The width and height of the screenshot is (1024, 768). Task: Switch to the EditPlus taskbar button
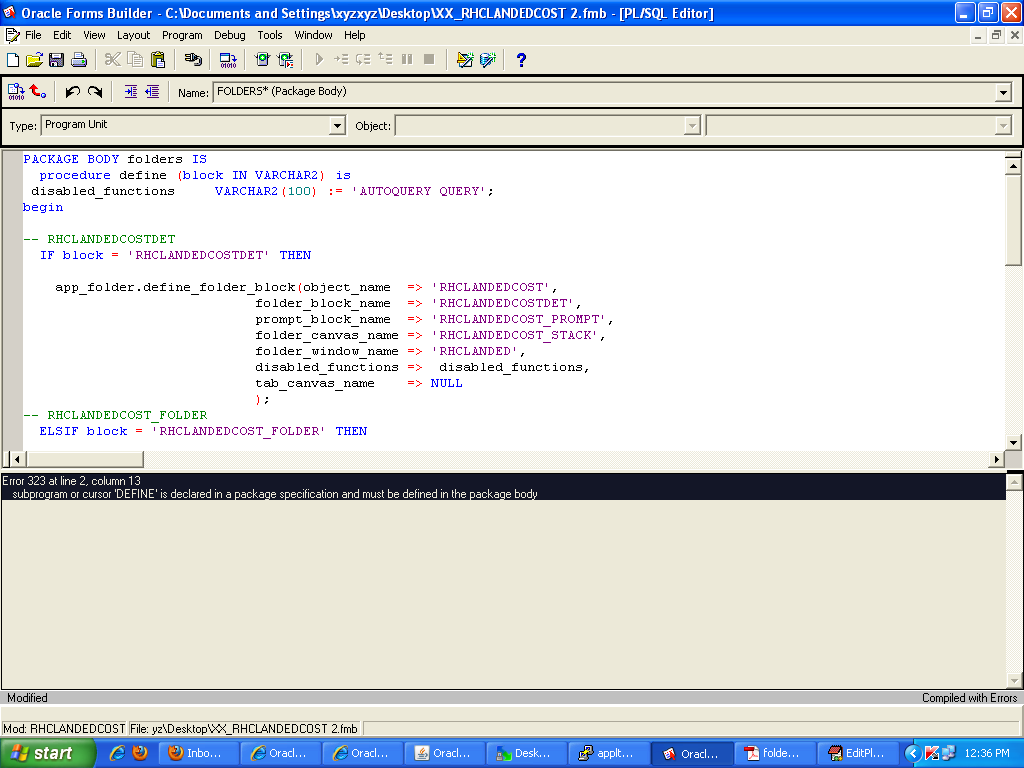tap(858, 754)
